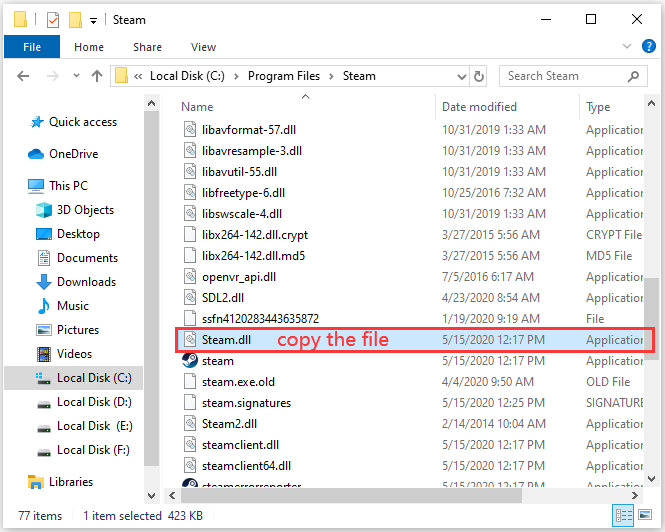Refresh the Steam folder view

[x=478, y=76]
